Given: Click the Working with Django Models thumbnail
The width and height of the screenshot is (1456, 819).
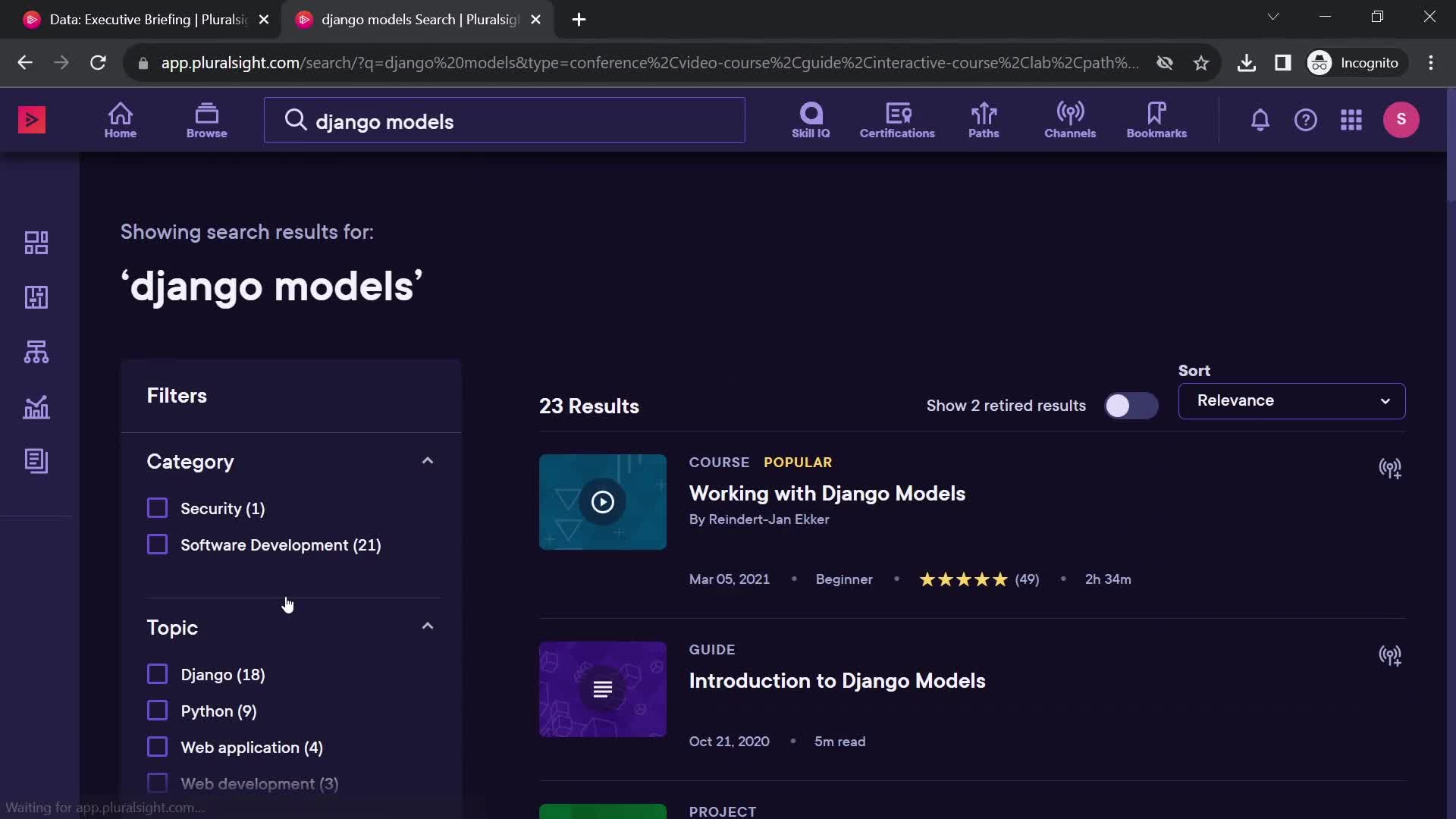Looking at the screenshot, I should (x=602, y=501).
